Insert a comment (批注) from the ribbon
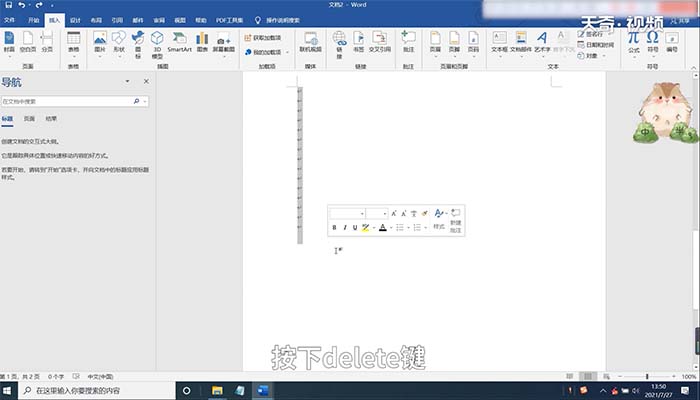The image size is (700, 400). [408, 42]
